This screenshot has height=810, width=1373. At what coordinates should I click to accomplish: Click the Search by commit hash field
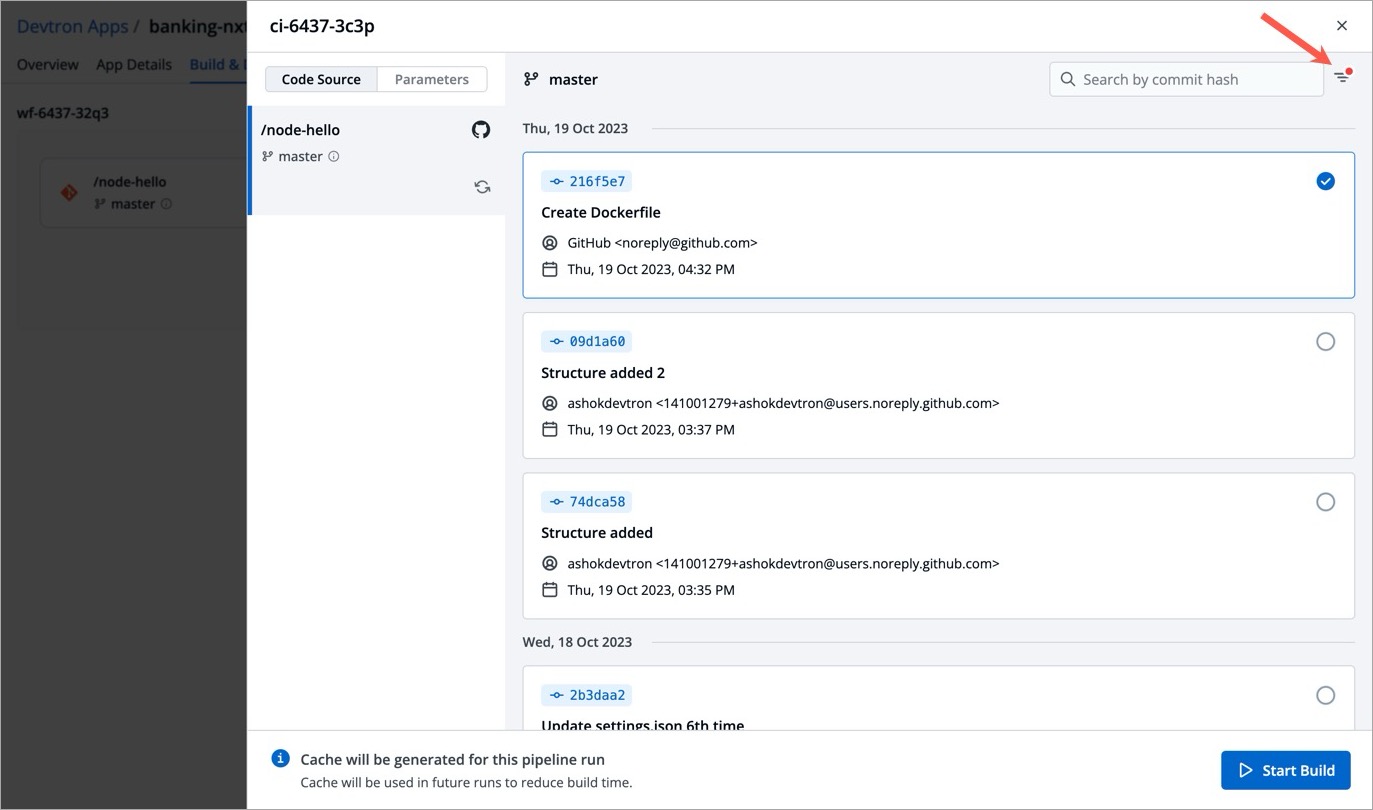coord(1195,79)
